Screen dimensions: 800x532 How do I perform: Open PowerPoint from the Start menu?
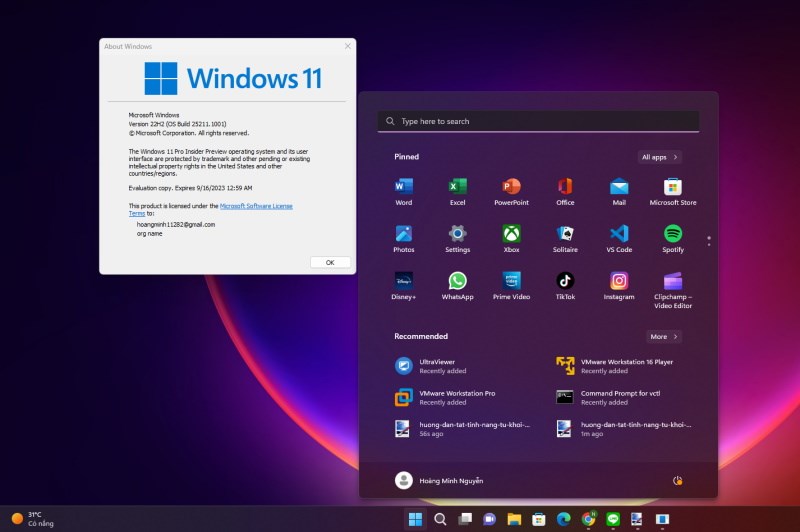coord(511,191)
